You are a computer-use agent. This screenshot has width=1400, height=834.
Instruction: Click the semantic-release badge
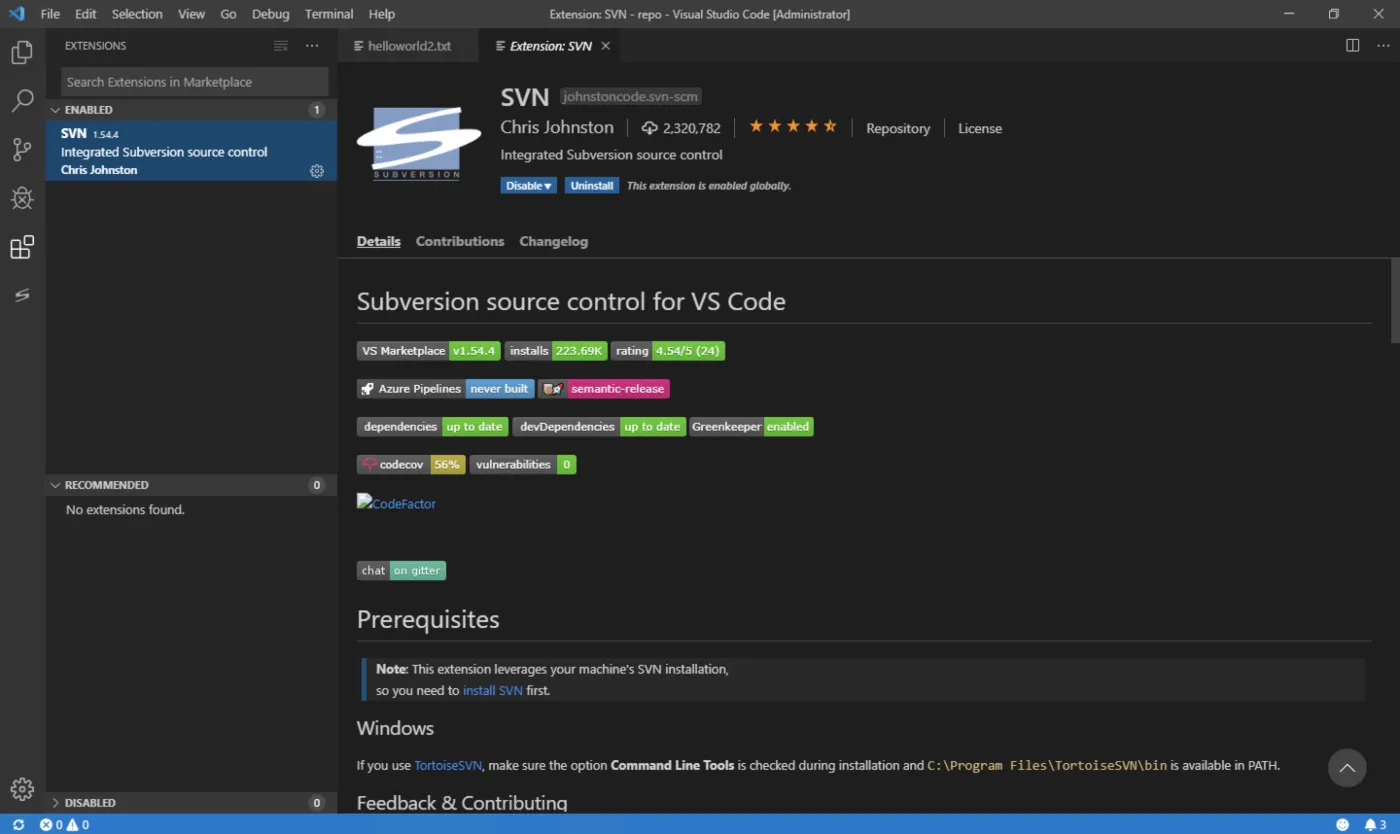(x=604, y=389)
